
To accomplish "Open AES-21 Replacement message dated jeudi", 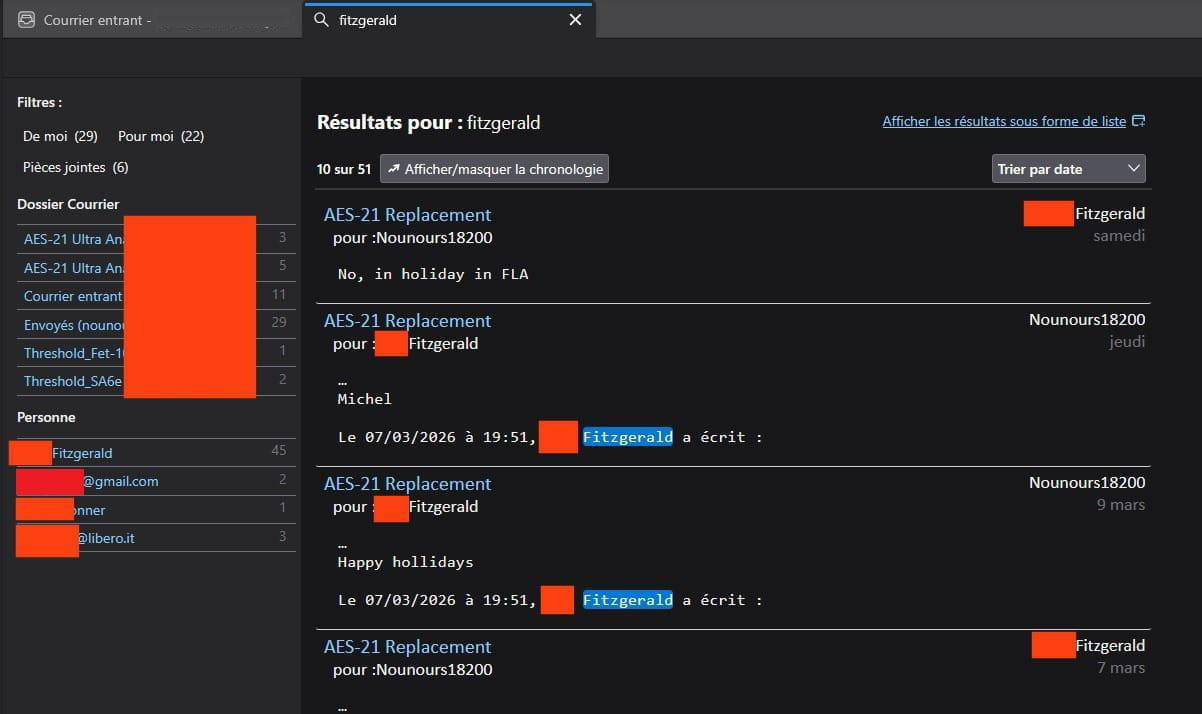I will coord(407,321).
